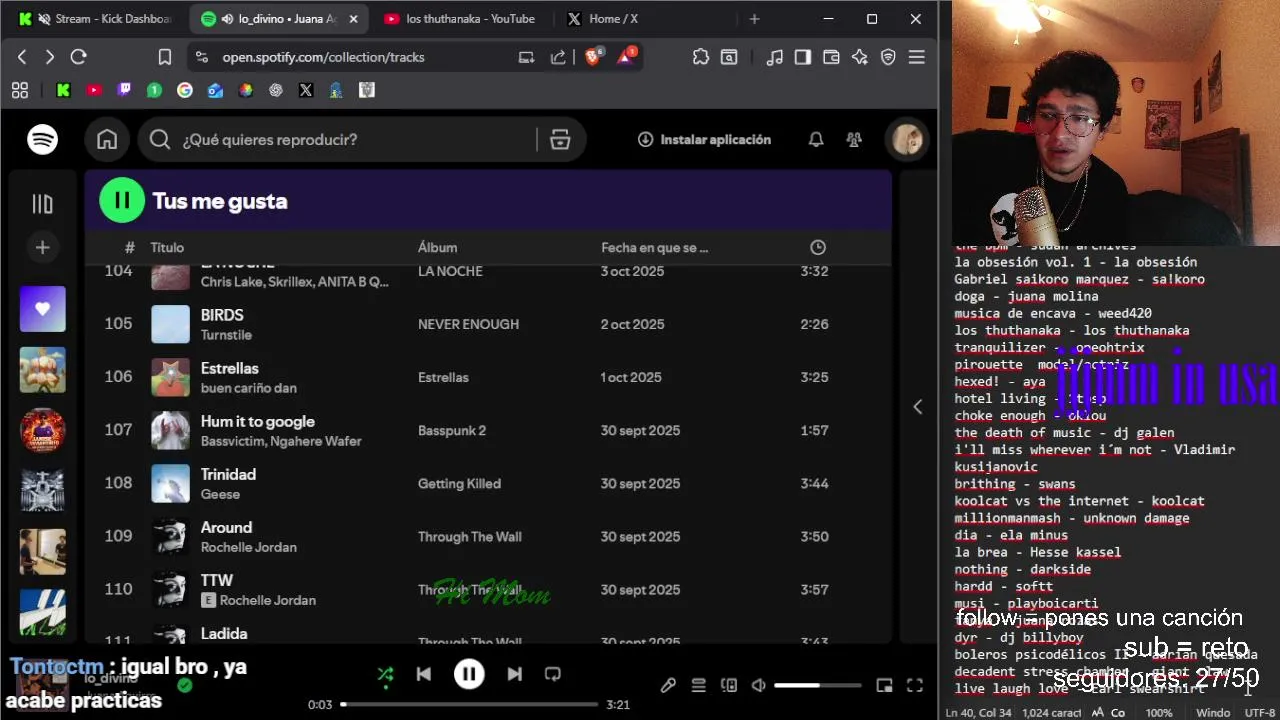Open the Friend Activity icon

(854, 140)
